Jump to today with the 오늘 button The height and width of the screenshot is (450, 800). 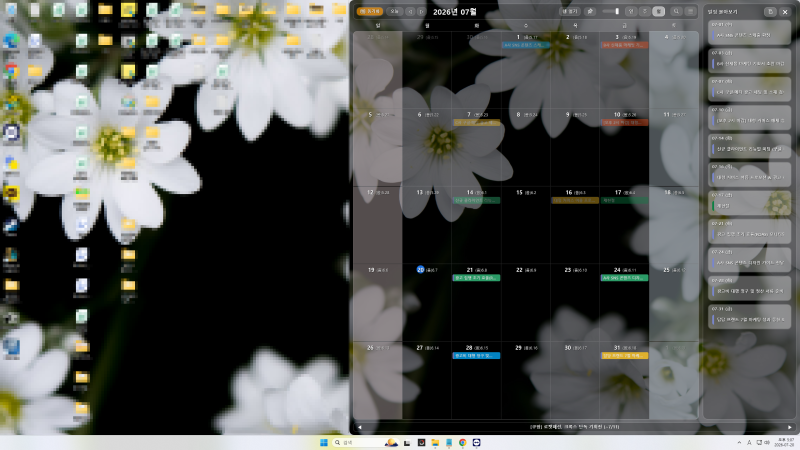tap(394, 11)
